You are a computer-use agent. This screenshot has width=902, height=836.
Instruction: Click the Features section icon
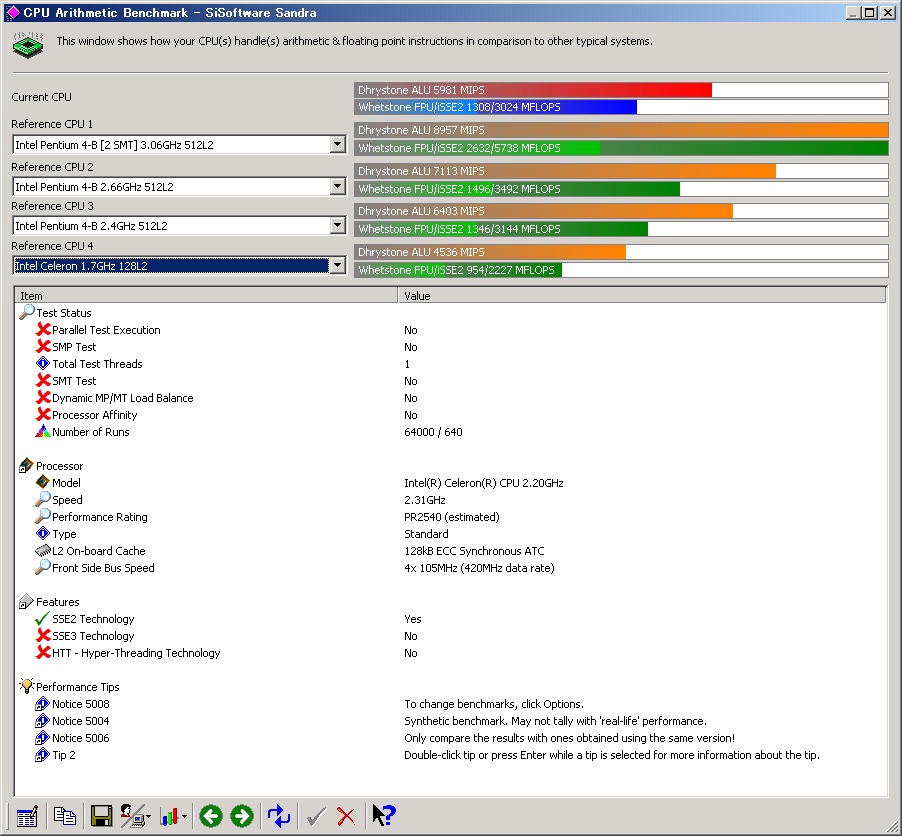[26, 601]
